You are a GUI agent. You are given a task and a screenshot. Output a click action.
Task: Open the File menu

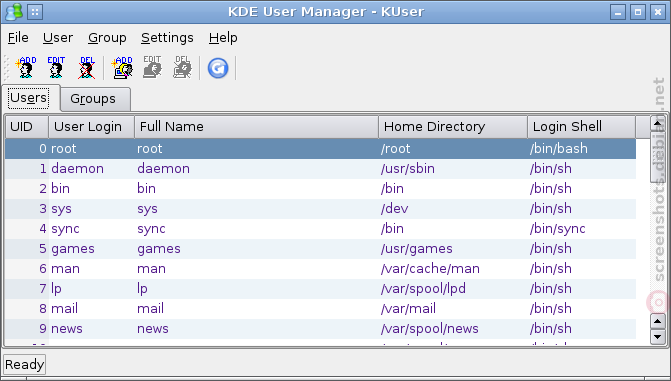(18, 38)
